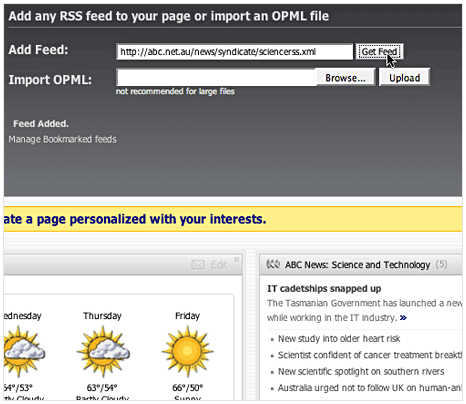Open New scientific spotlight on southern rivers
Screen dimensions: 466x404
click(361, 371)
